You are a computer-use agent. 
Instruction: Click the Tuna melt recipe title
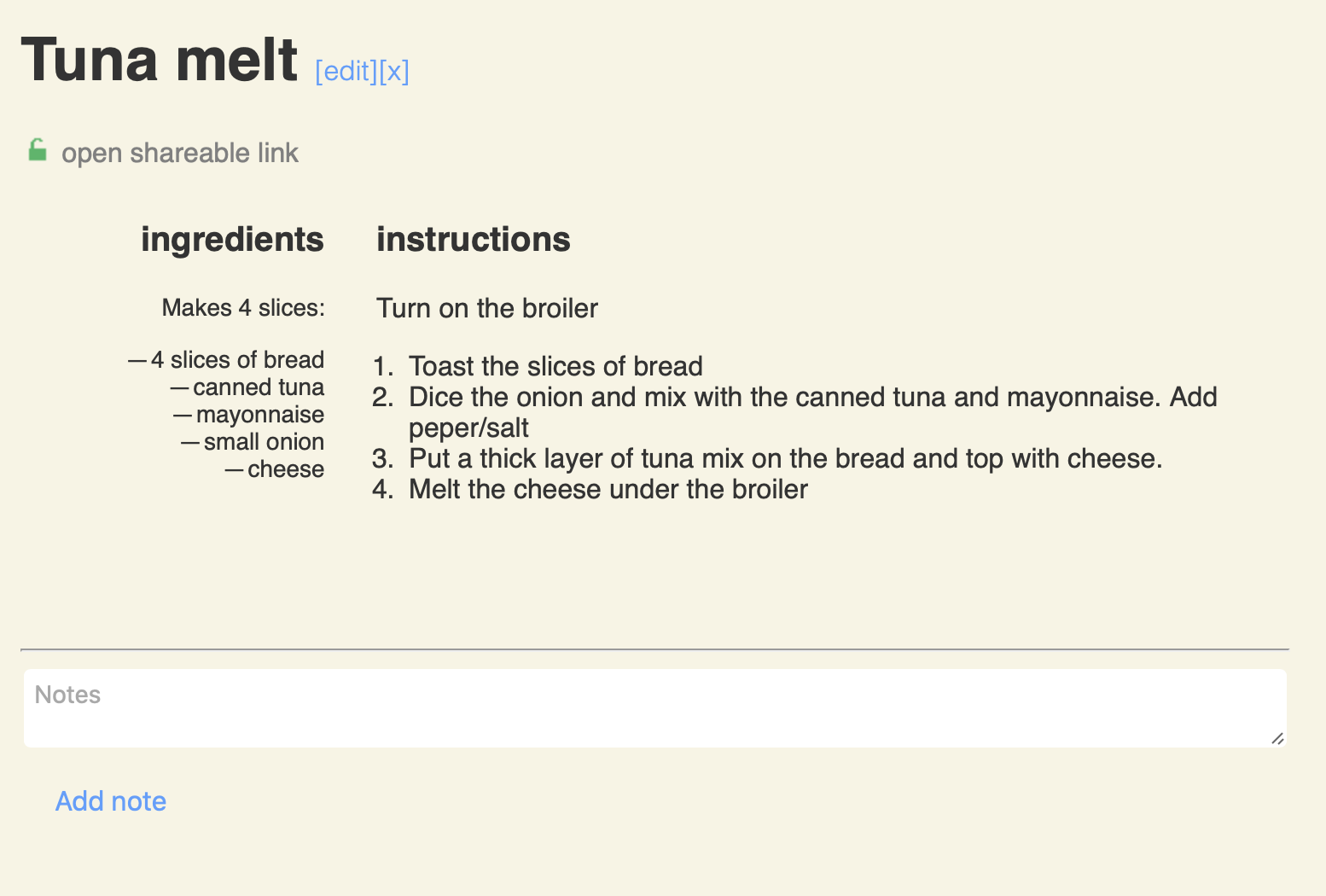point(160,60)
